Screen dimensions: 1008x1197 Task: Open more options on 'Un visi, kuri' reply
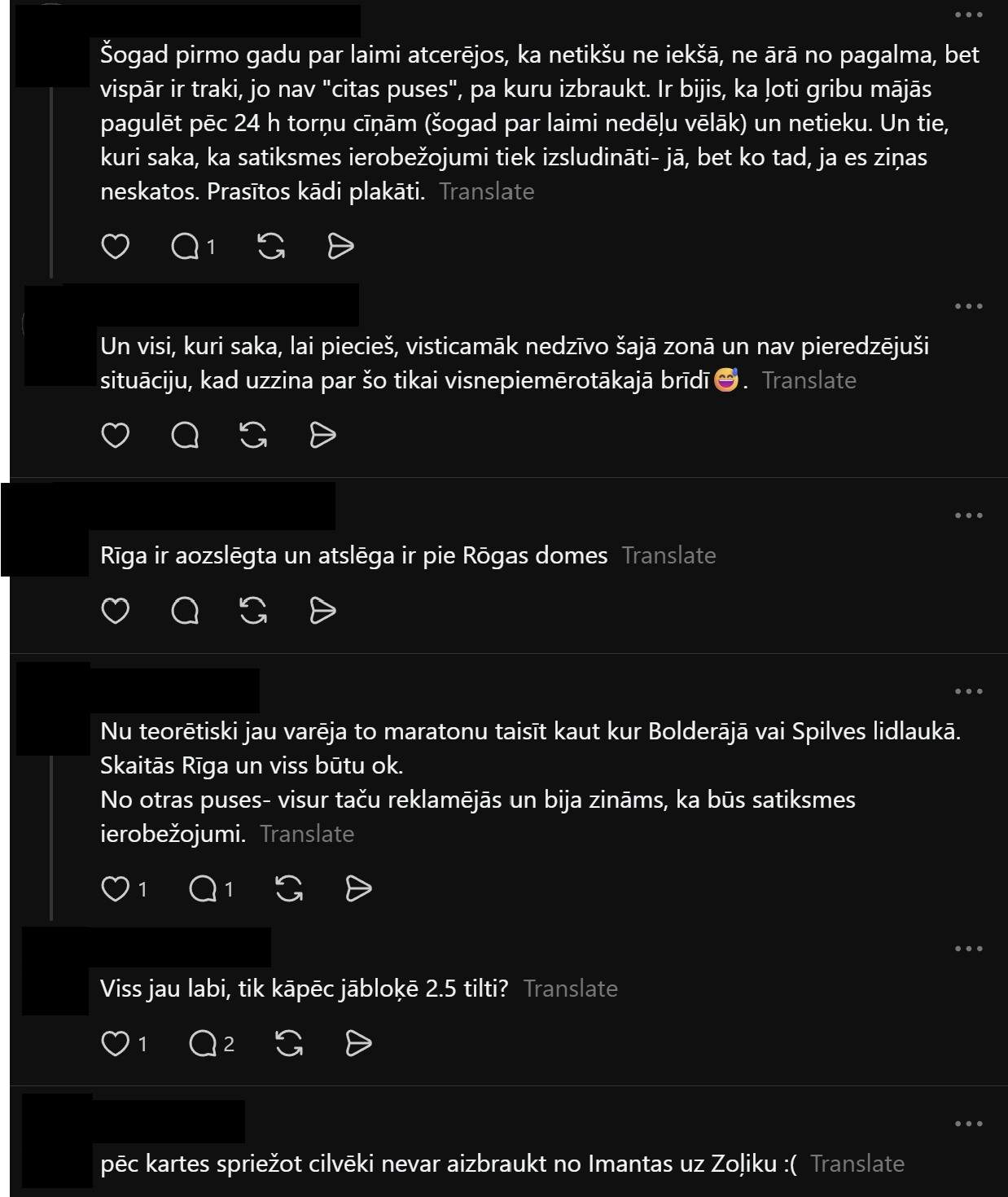click(x=968, y=306)
